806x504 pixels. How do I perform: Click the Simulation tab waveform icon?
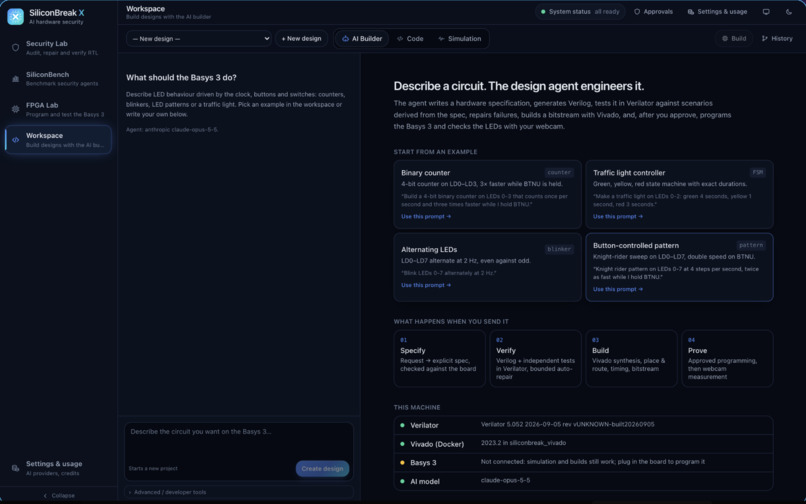pyautogui.click(x=441, y=39)
